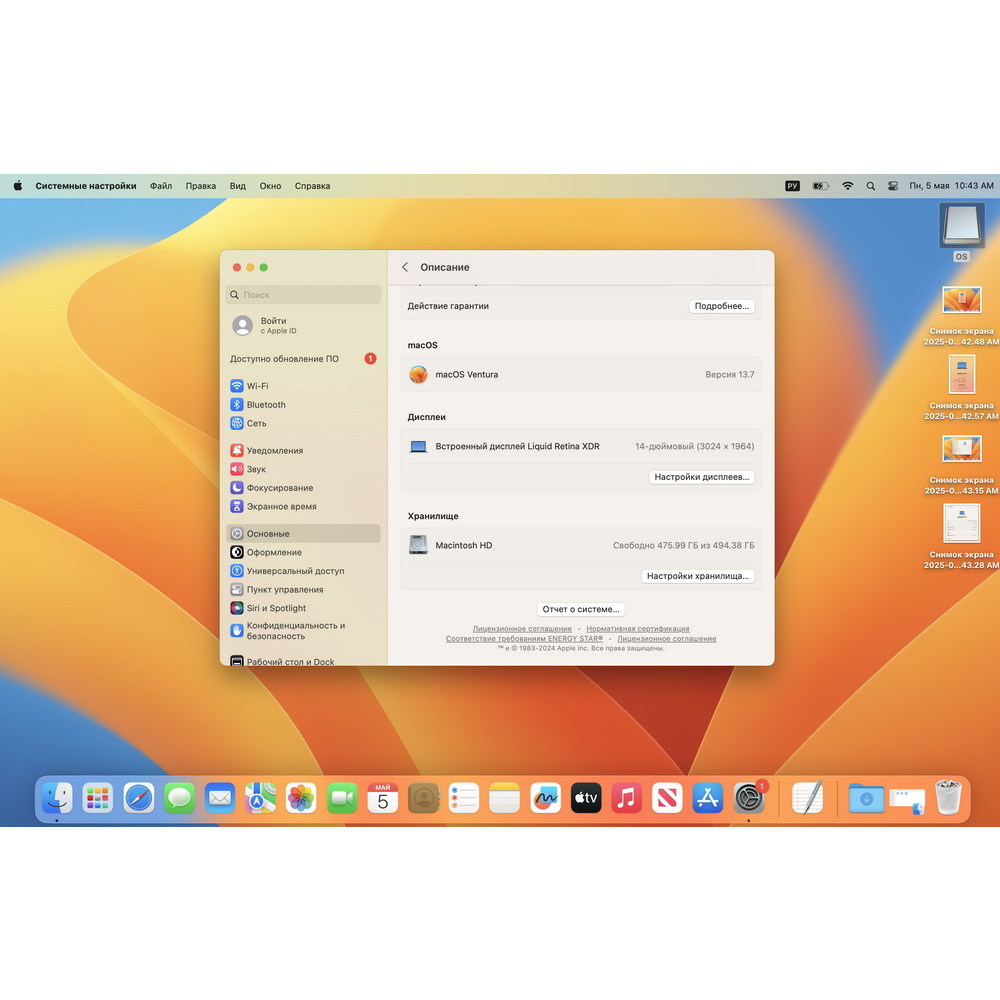Open Notes from the Dock

[504, 798]
